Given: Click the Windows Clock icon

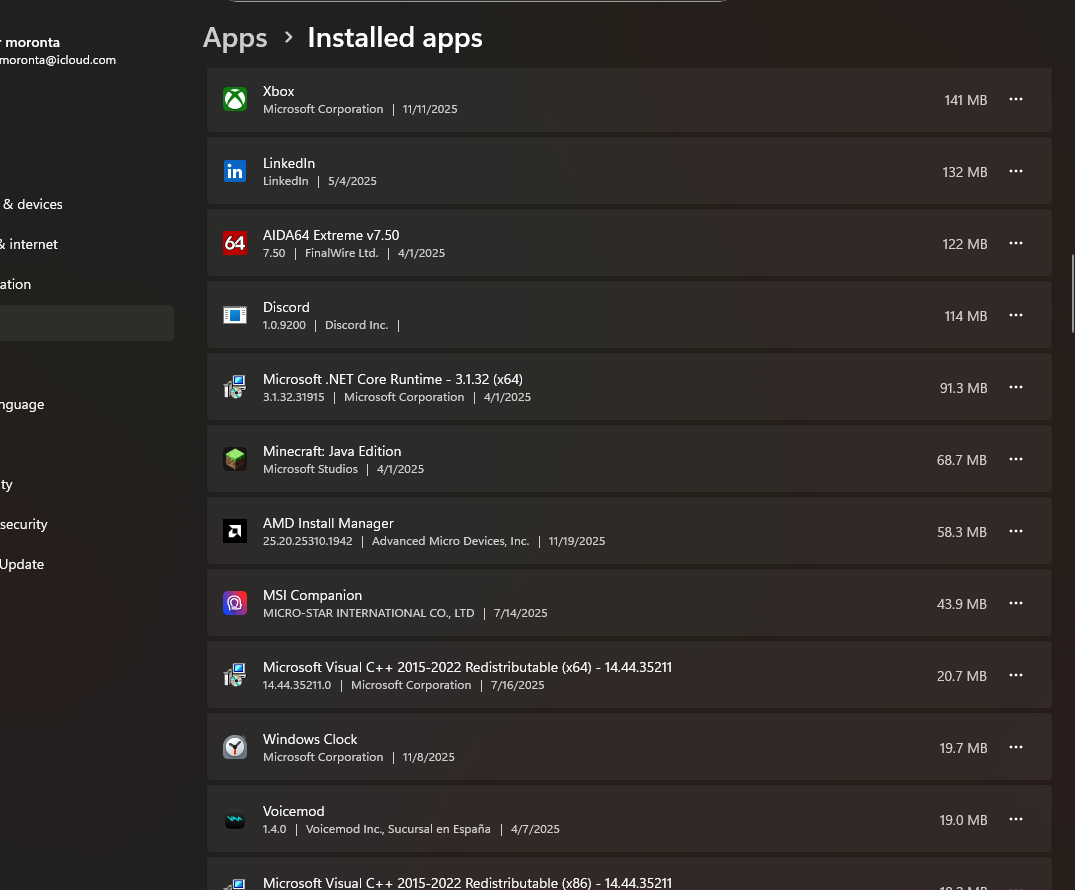Looking at the screenshot, I should [235, 748].
